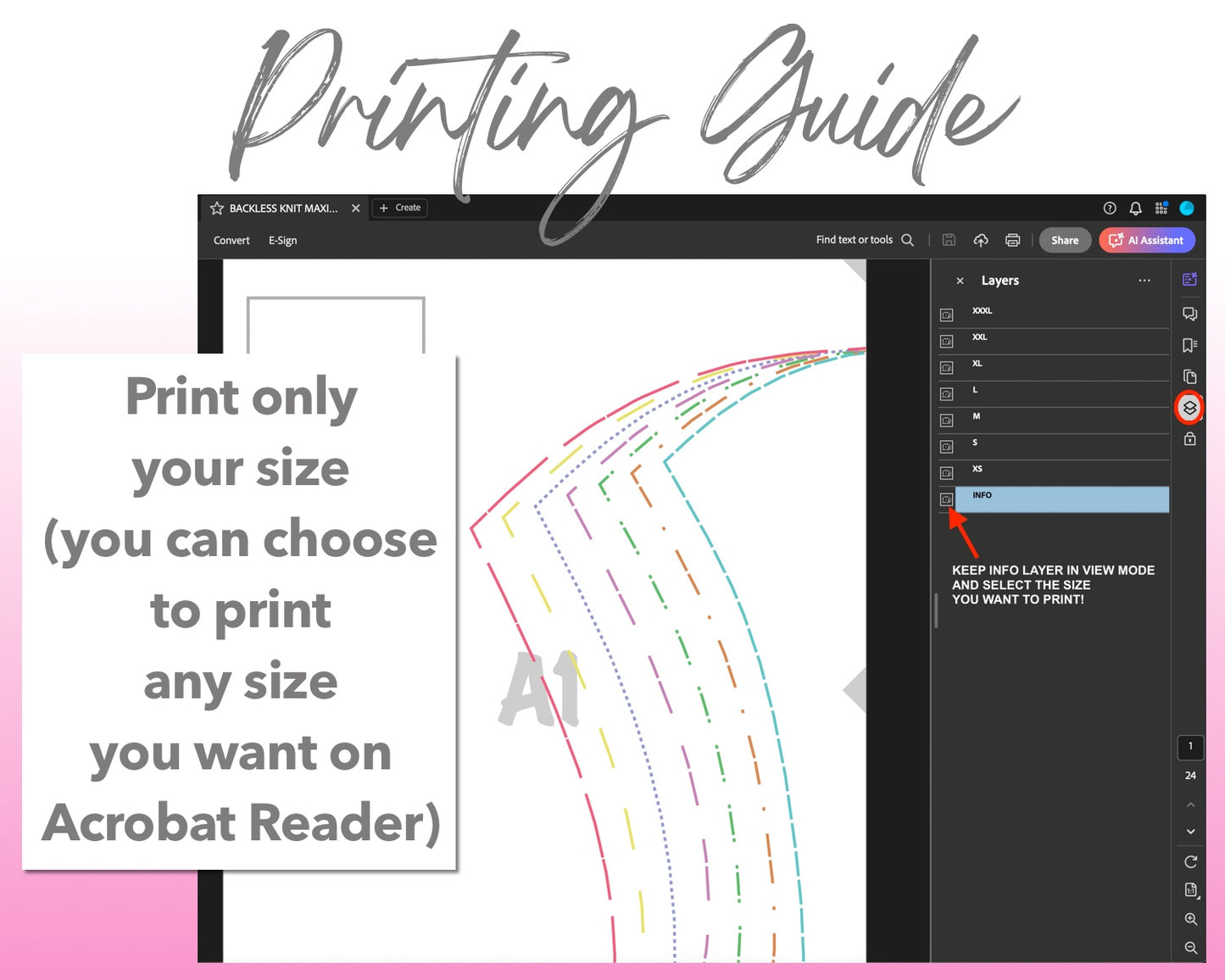
Task: Click the cloud upload icon
Action: click(981, 240)
